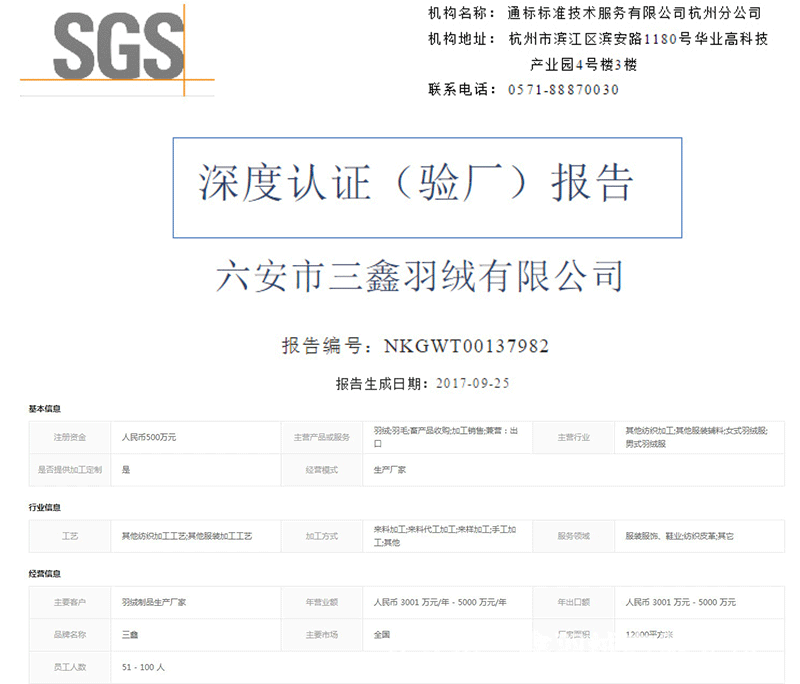The height and width of the screenshot is (684, 800).
Task: Click the brand value 三鑫
Action: (130, 635)
